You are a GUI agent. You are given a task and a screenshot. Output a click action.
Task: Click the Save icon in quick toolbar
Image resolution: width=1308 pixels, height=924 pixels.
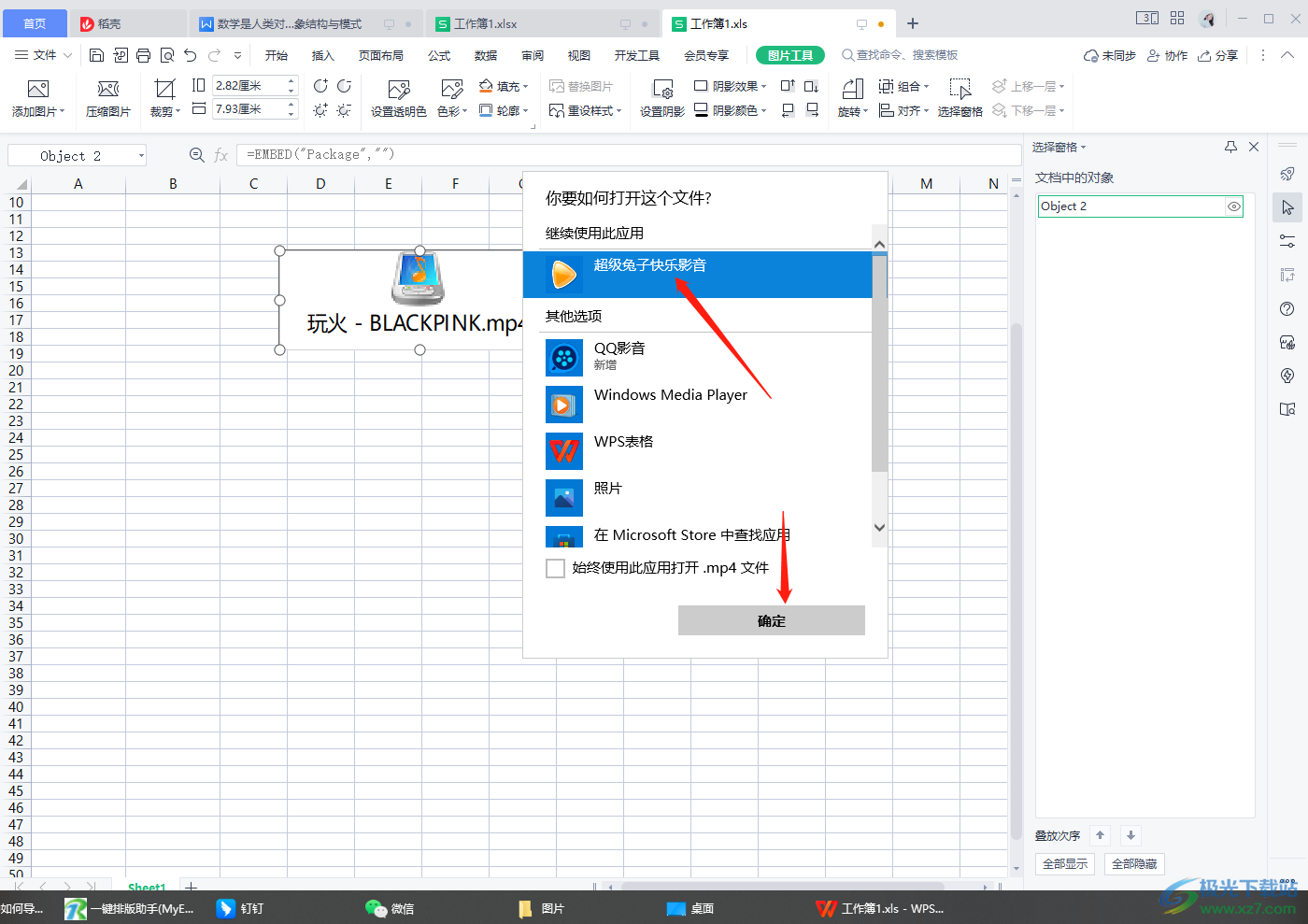pos(96,55)
